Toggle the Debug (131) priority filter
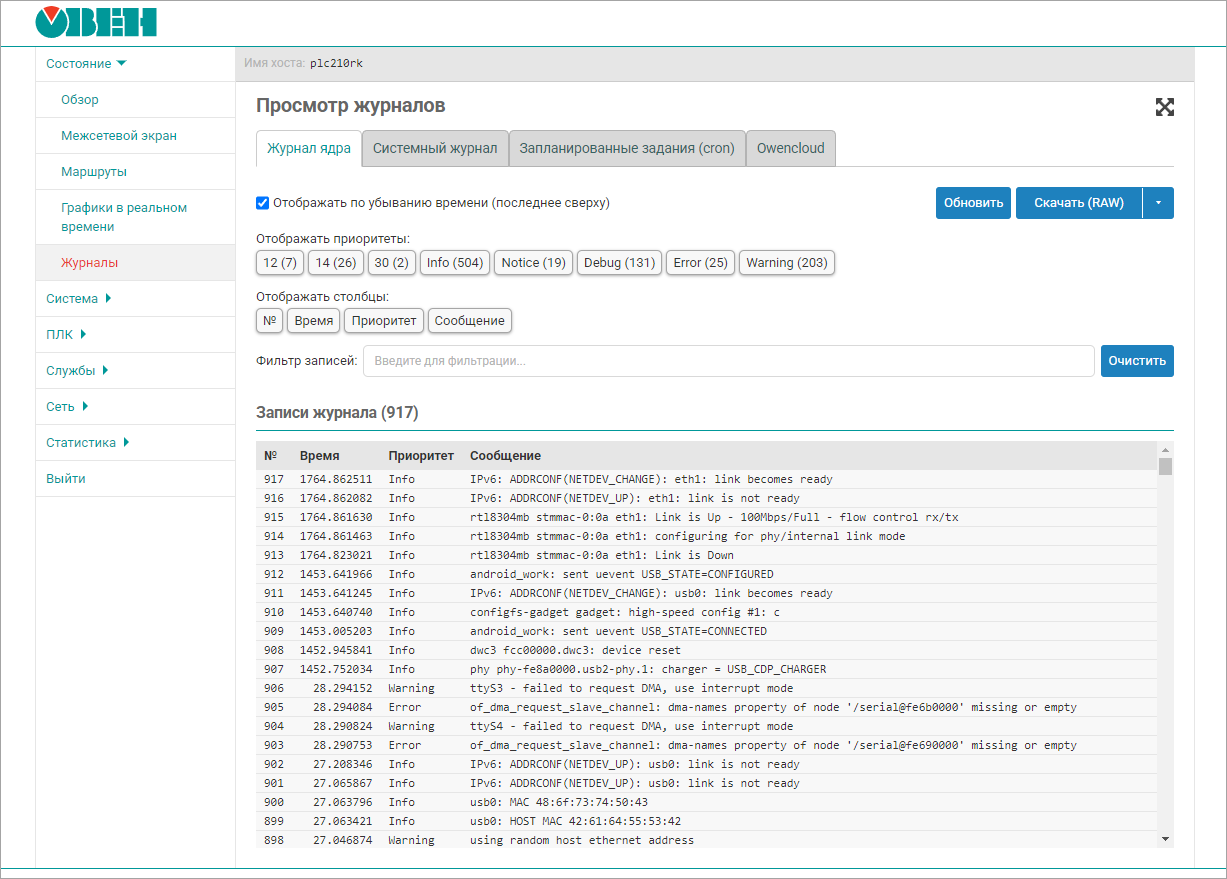 click(619, 263)
